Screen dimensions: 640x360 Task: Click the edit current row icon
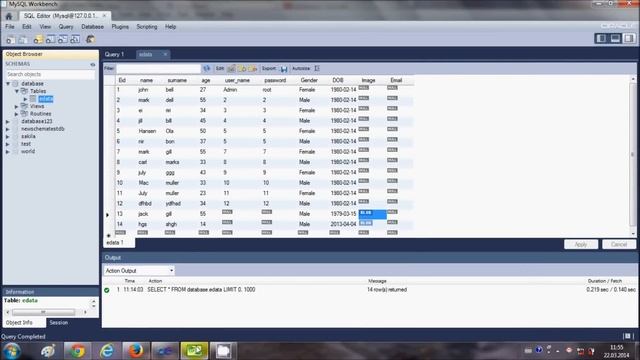pyautogui.click(x=231, y=69)
